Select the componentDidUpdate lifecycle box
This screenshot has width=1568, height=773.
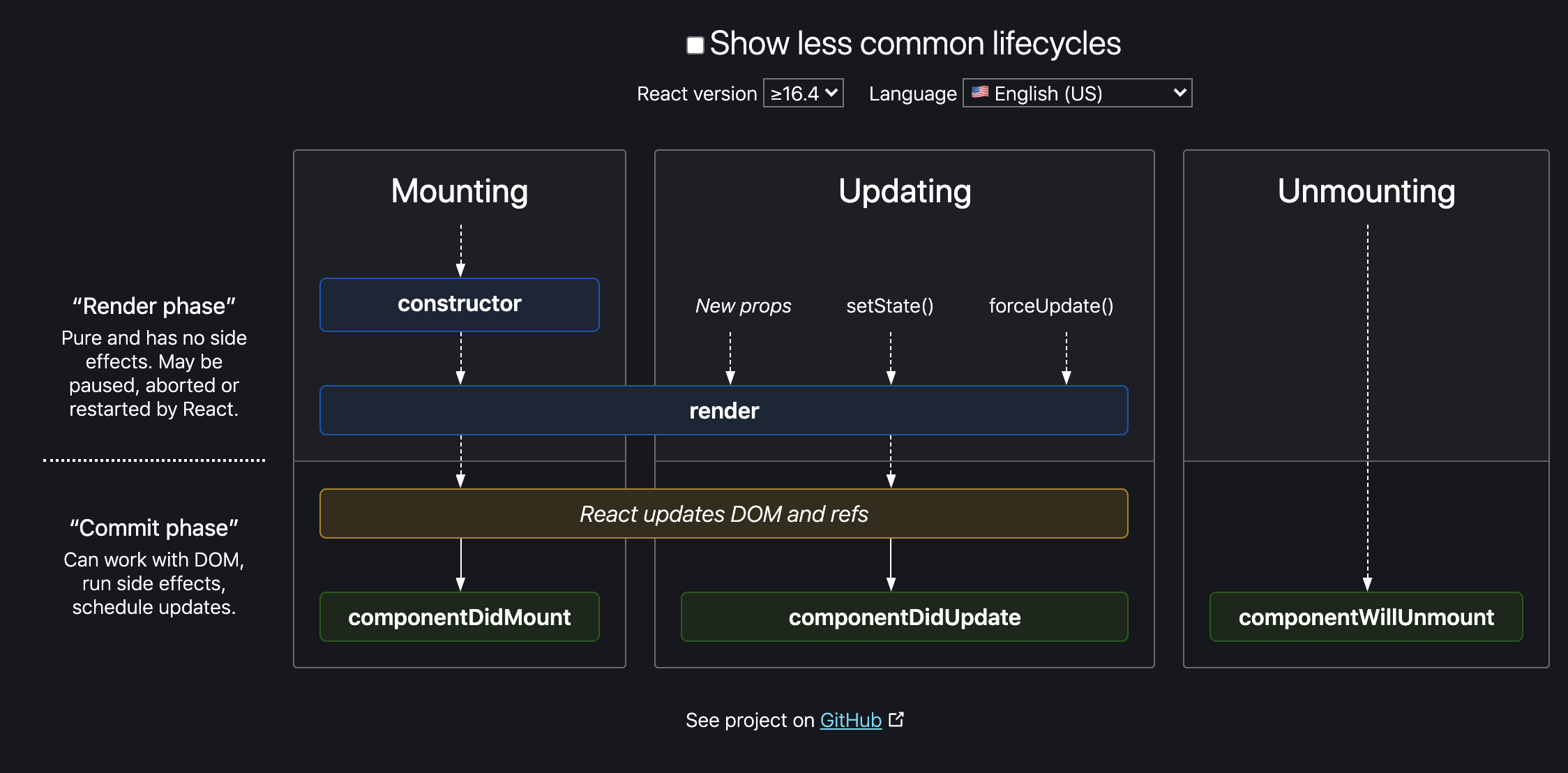coord(904,617)
